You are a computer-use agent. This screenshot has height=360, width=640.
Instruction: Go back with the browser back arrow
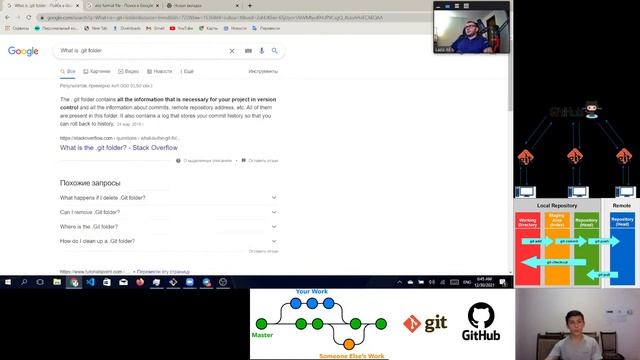[8, 18]
